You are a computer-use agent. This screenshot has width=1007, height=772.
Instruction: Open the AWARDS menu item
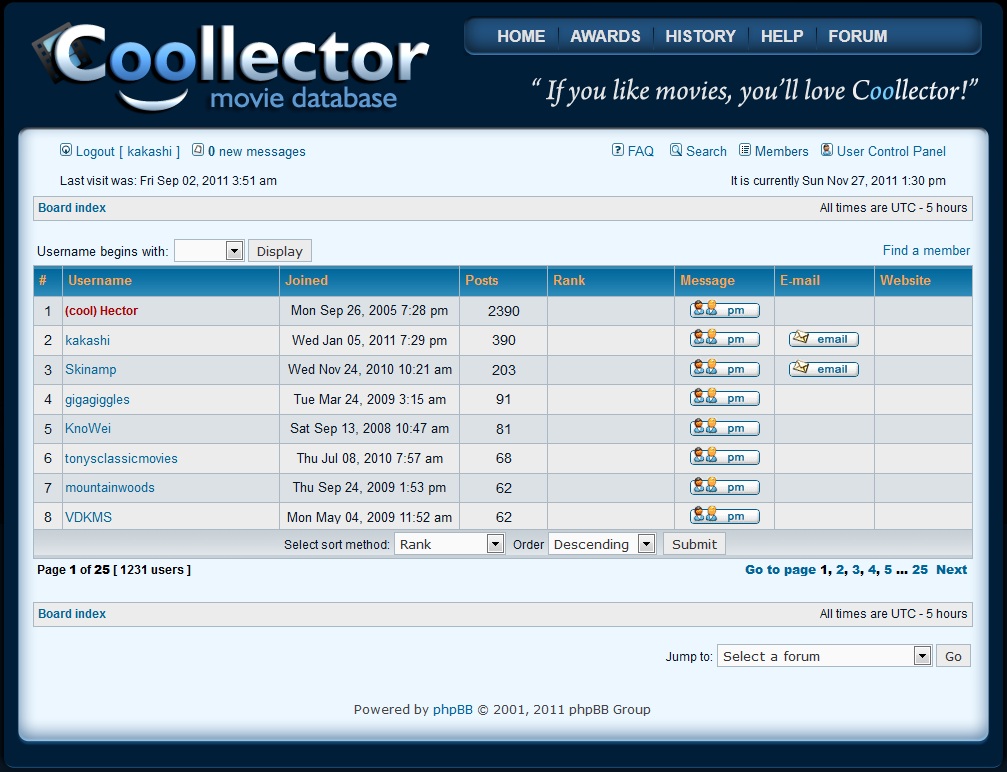point(605,36)
